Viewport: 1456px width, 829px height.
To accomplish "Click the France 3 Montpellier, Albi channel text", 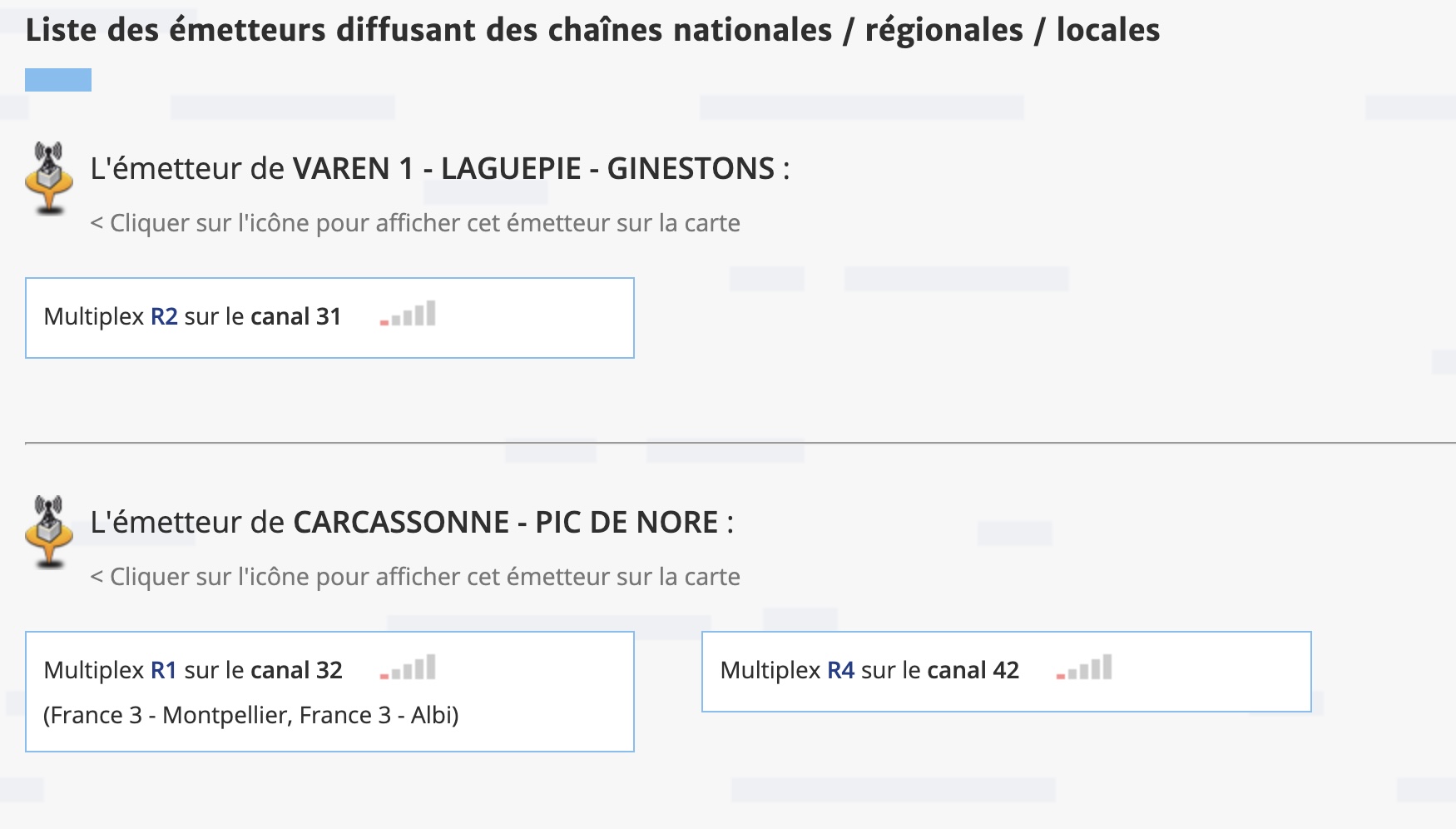I will (x=251, y=715).
